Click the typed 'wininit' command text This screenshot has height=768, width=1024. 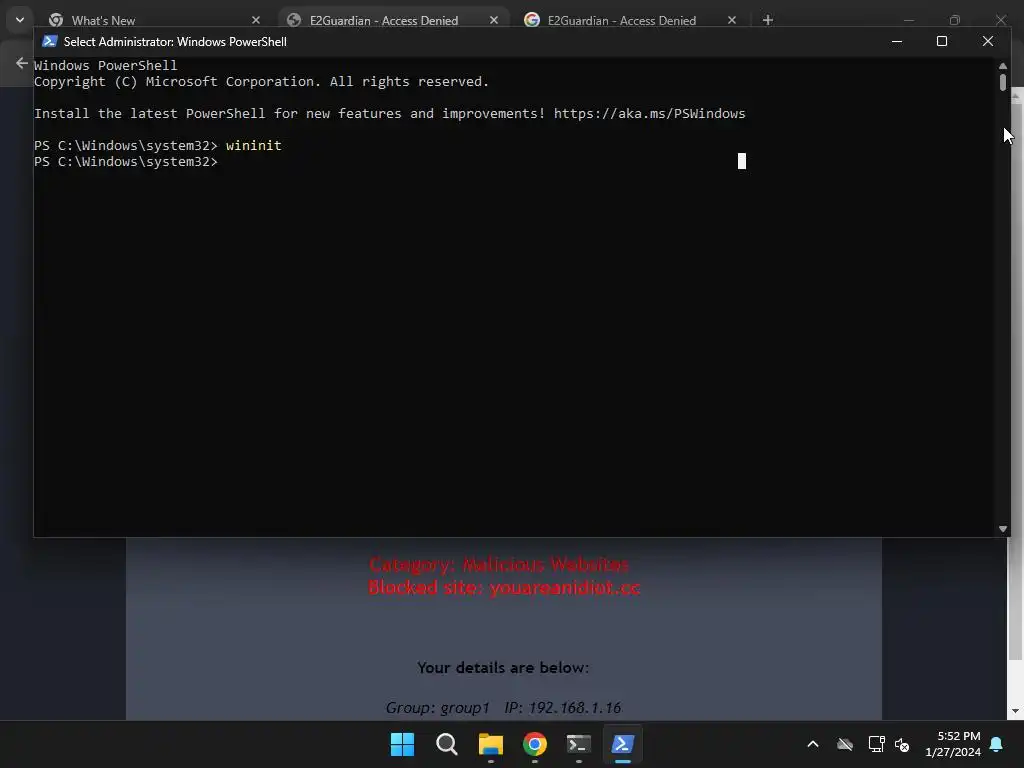tap(253, 145)
